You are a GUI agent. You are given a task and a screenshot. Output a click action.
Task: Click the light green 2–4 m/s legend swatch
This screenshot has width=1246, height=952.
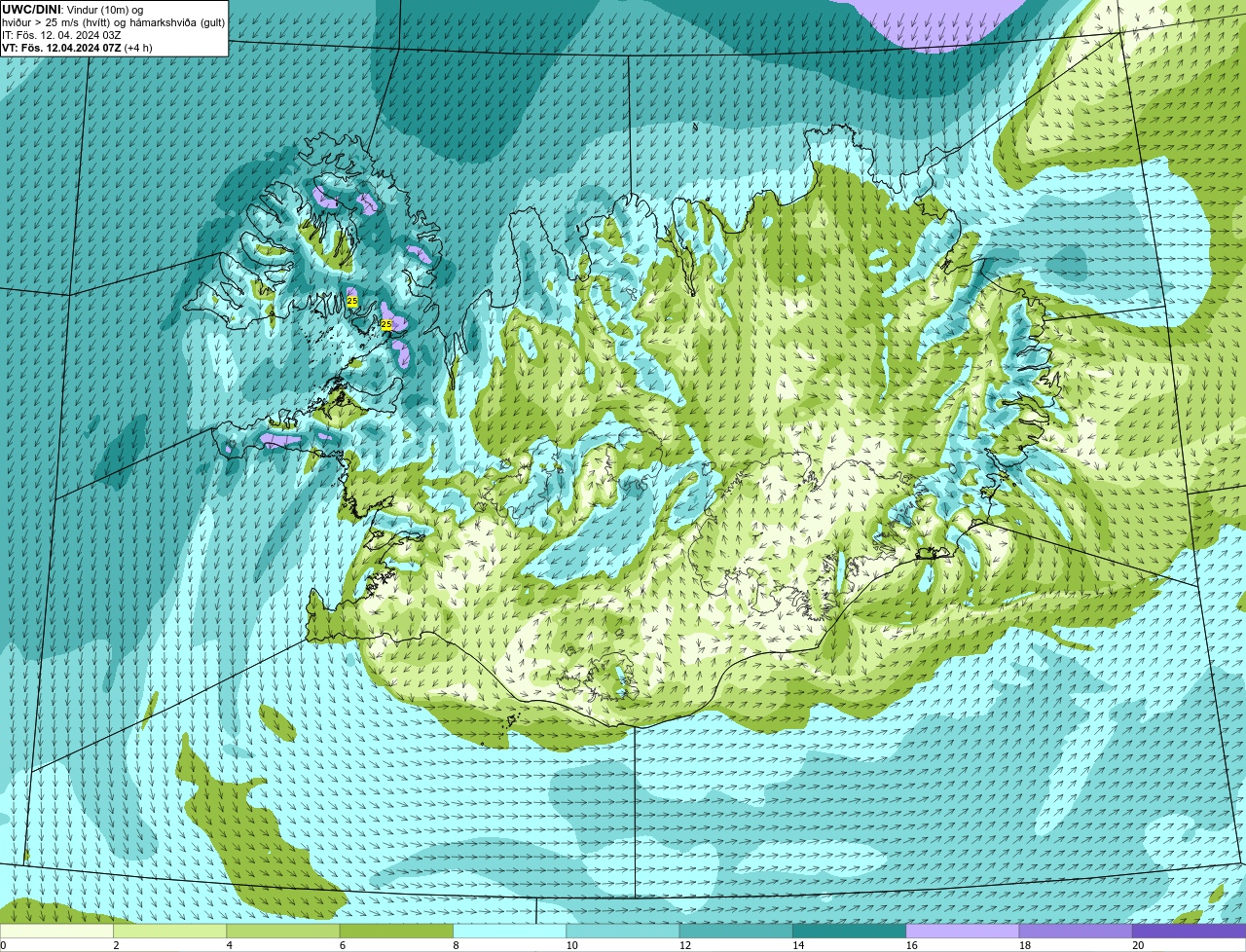169,932
